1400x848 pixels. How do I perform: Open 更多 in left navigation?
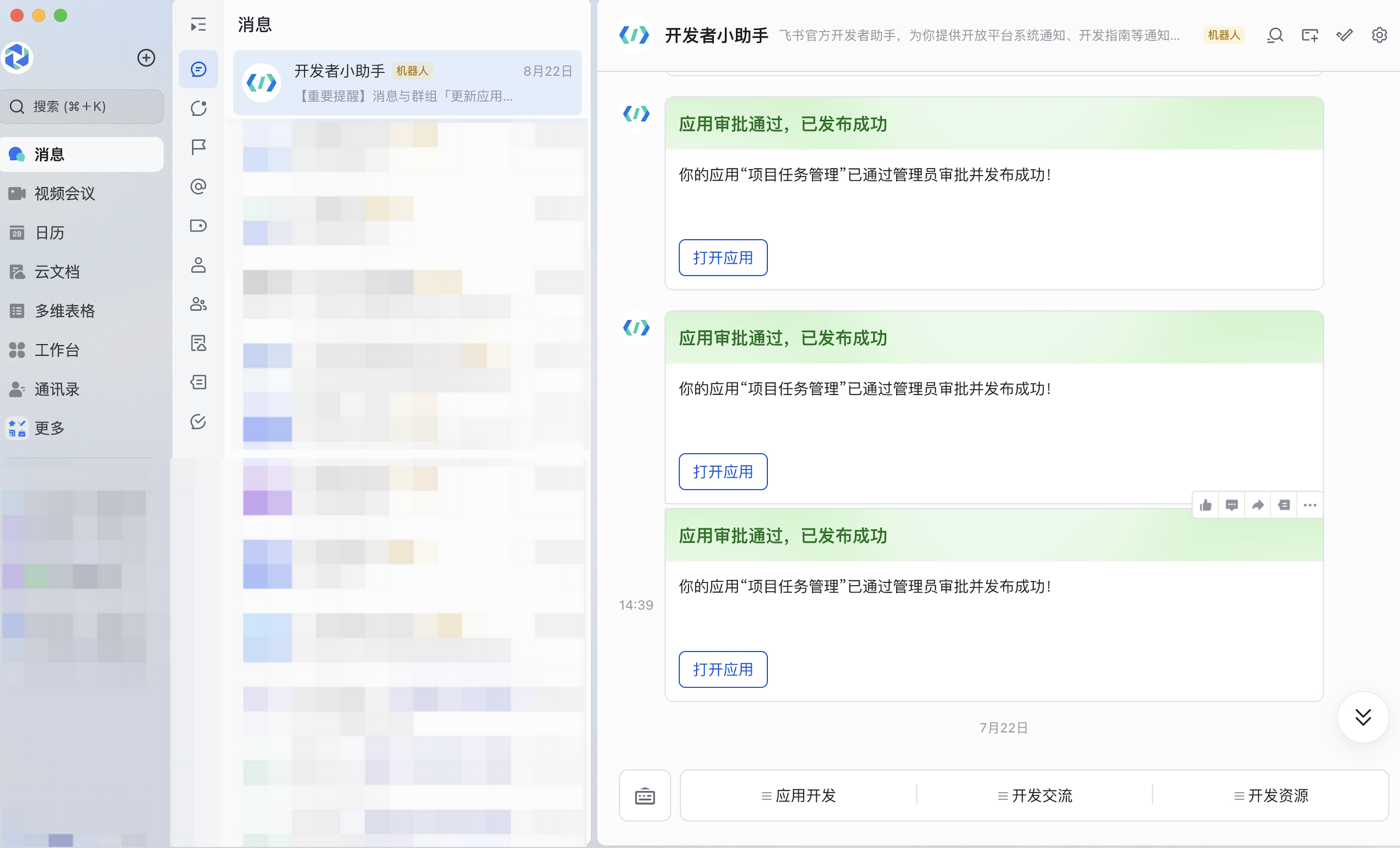point(82,428)
